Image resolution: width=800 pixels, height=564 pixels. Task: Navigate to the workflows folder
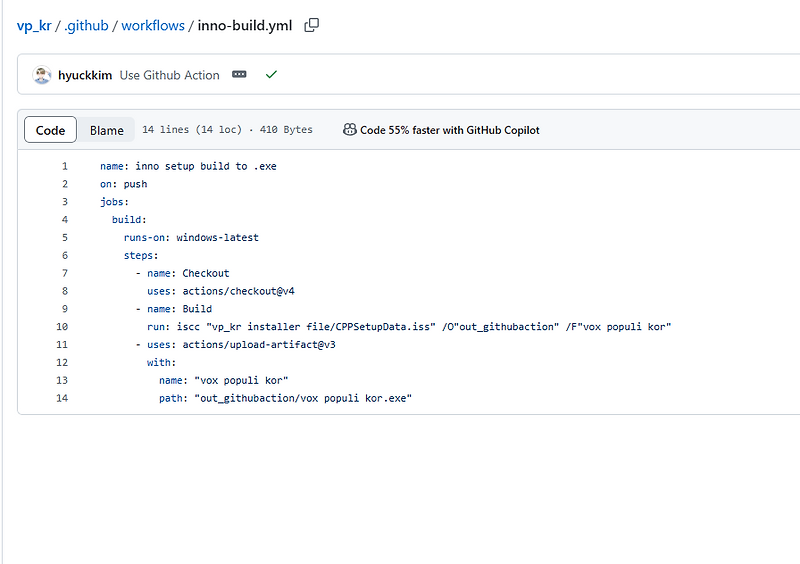[x=153, y=26]
